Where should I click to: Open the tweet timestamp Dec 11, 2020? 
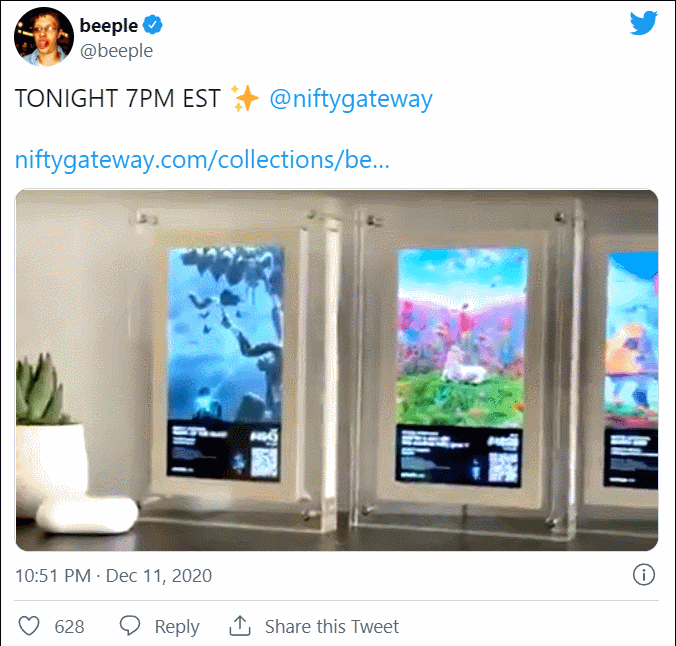point(113,576)
